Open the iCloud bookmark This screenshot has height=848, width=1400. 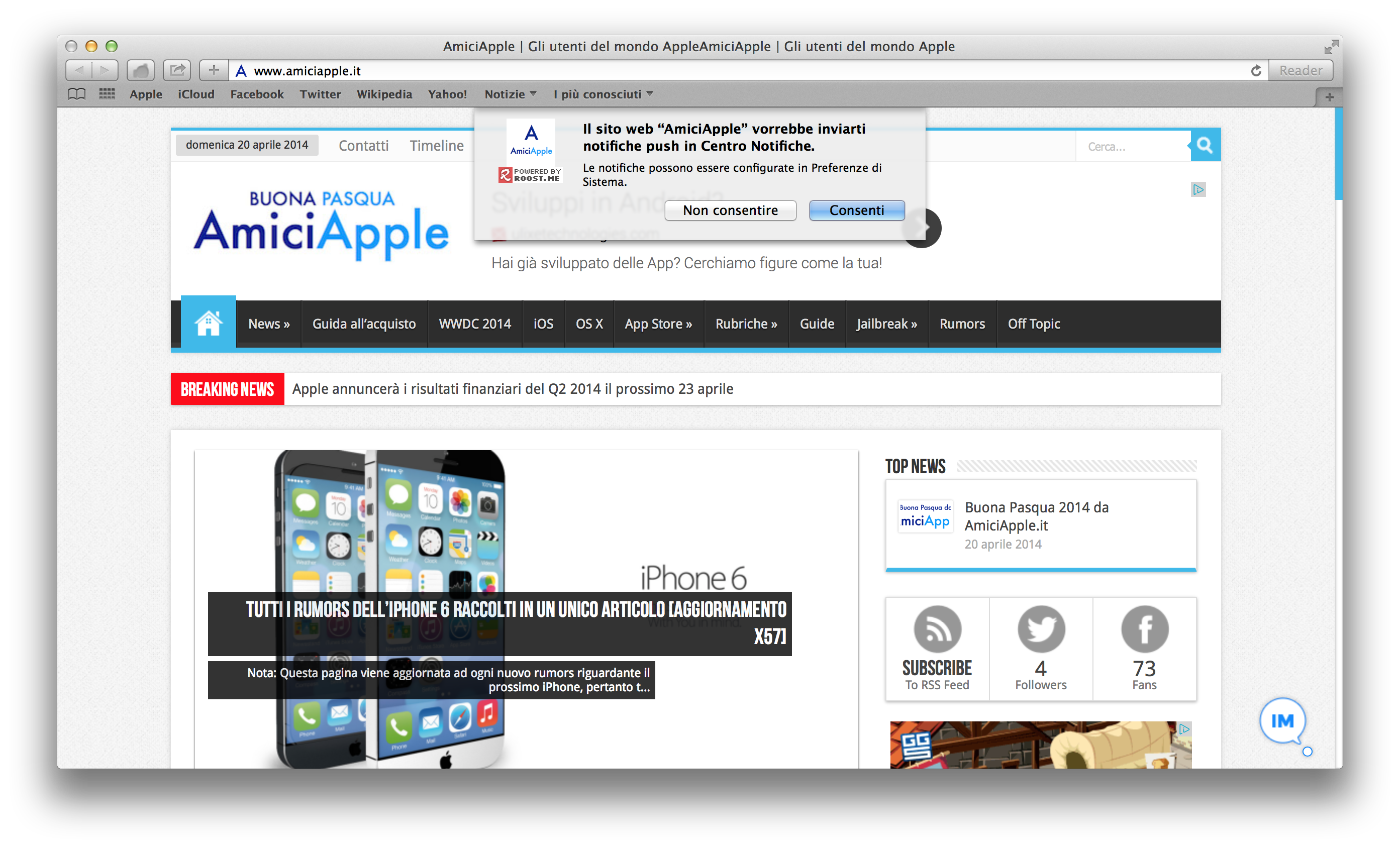point(196,94)
